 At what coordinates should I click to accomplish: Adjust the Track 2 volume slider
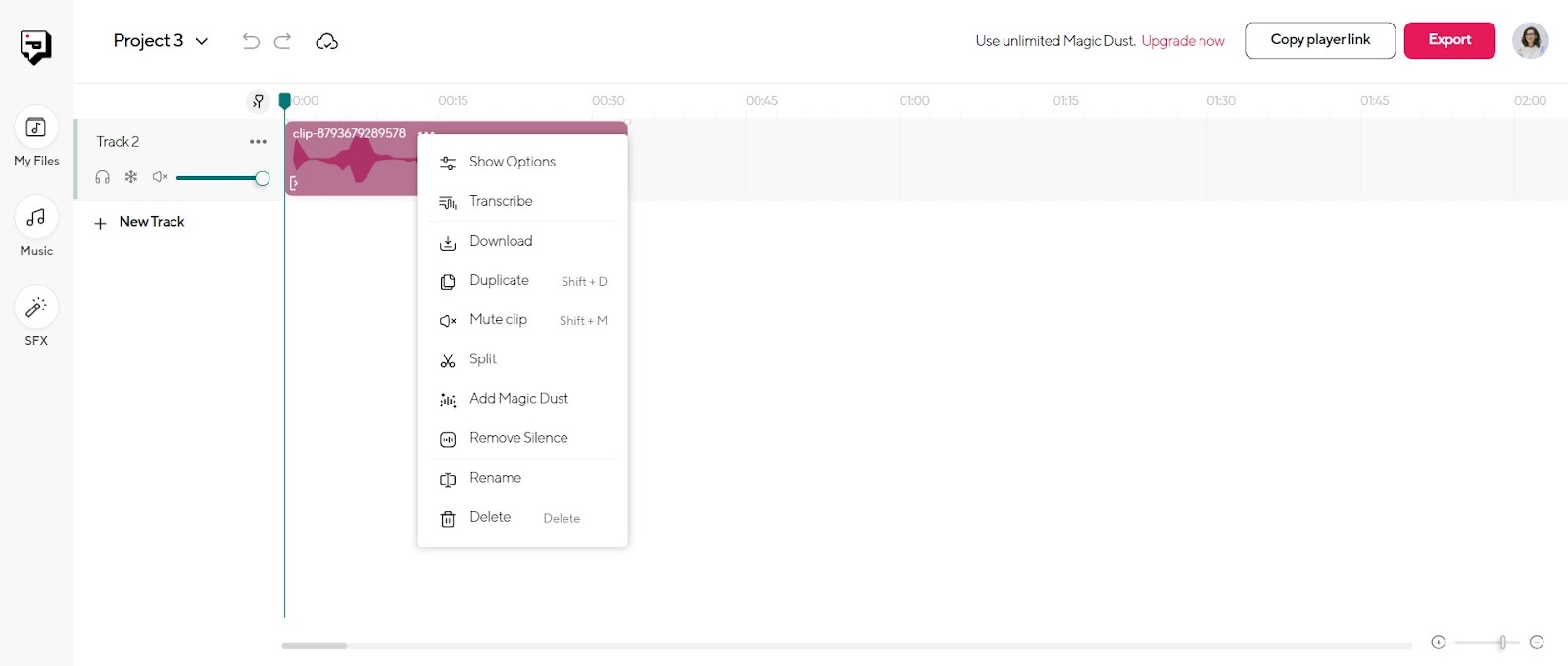pos(222,178)
